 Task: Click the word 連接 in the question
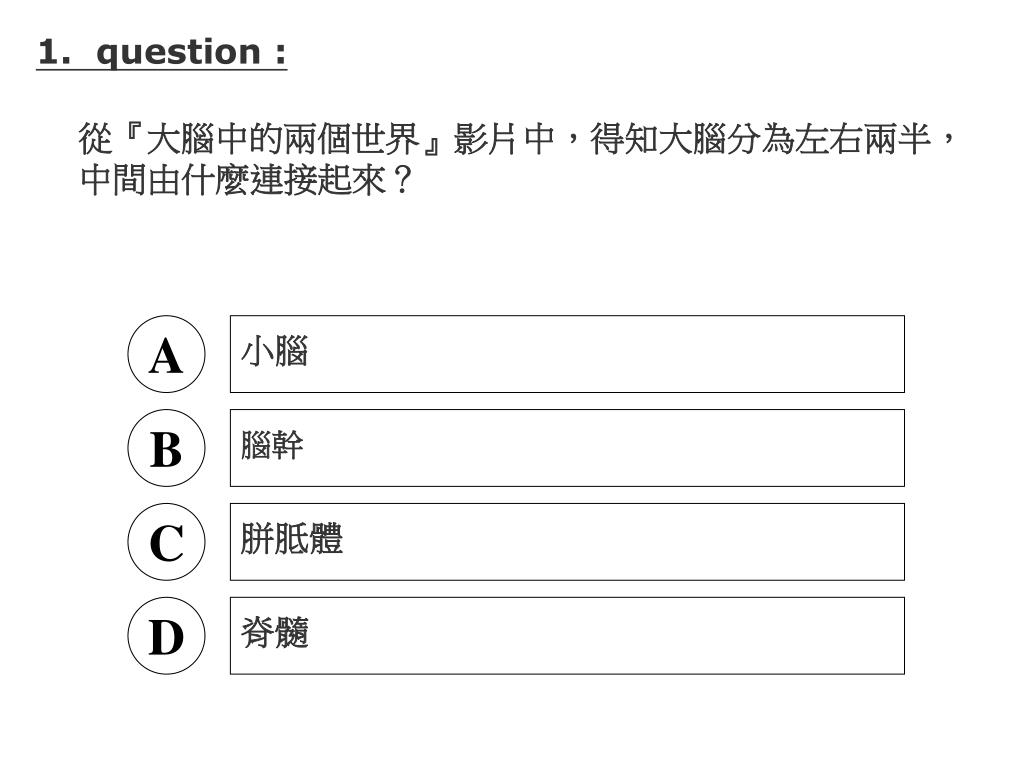click(x=284, y=180)
